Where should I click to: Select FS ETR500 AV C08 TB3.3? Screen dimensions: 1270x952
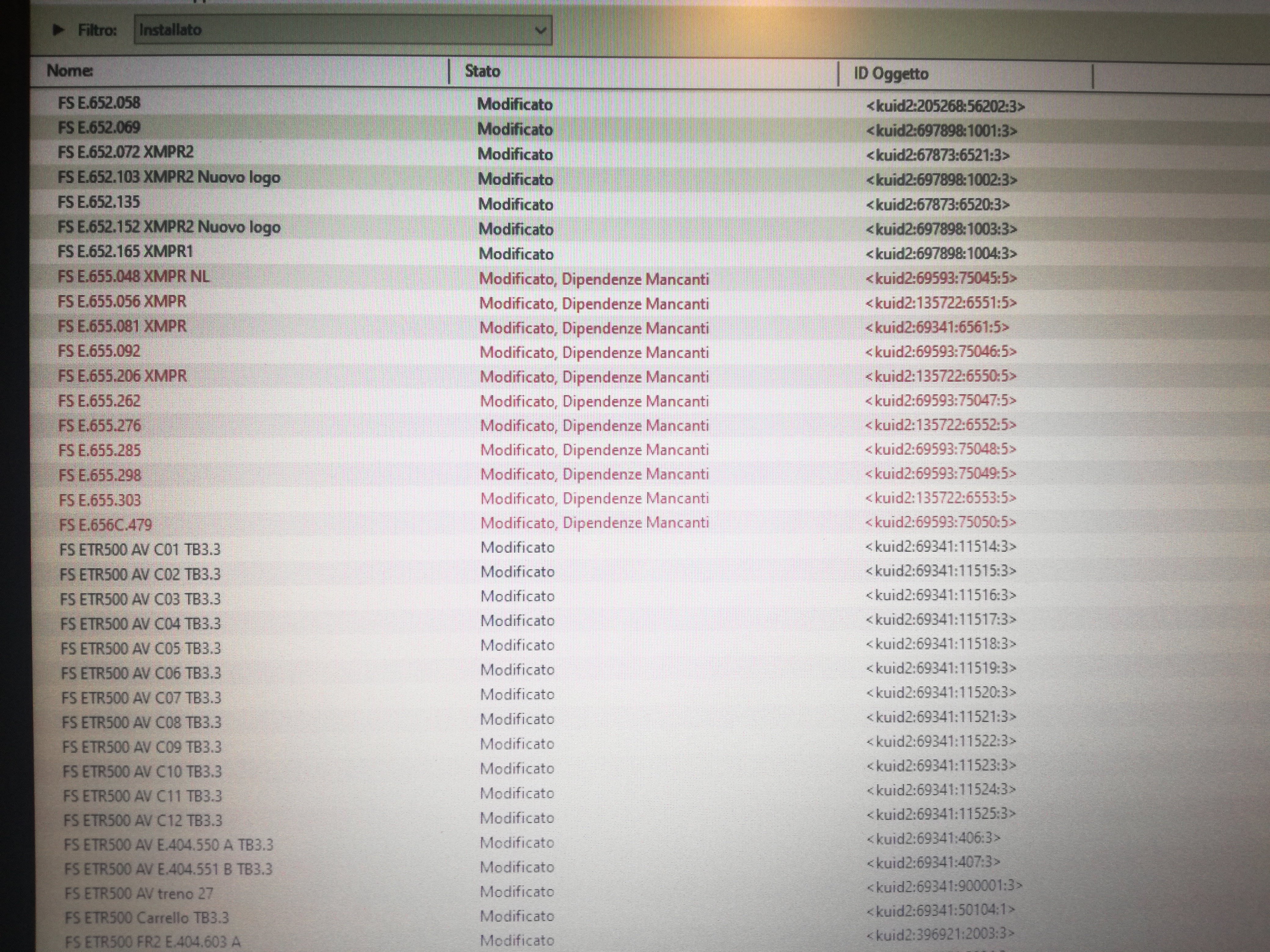tap(142, 723)
